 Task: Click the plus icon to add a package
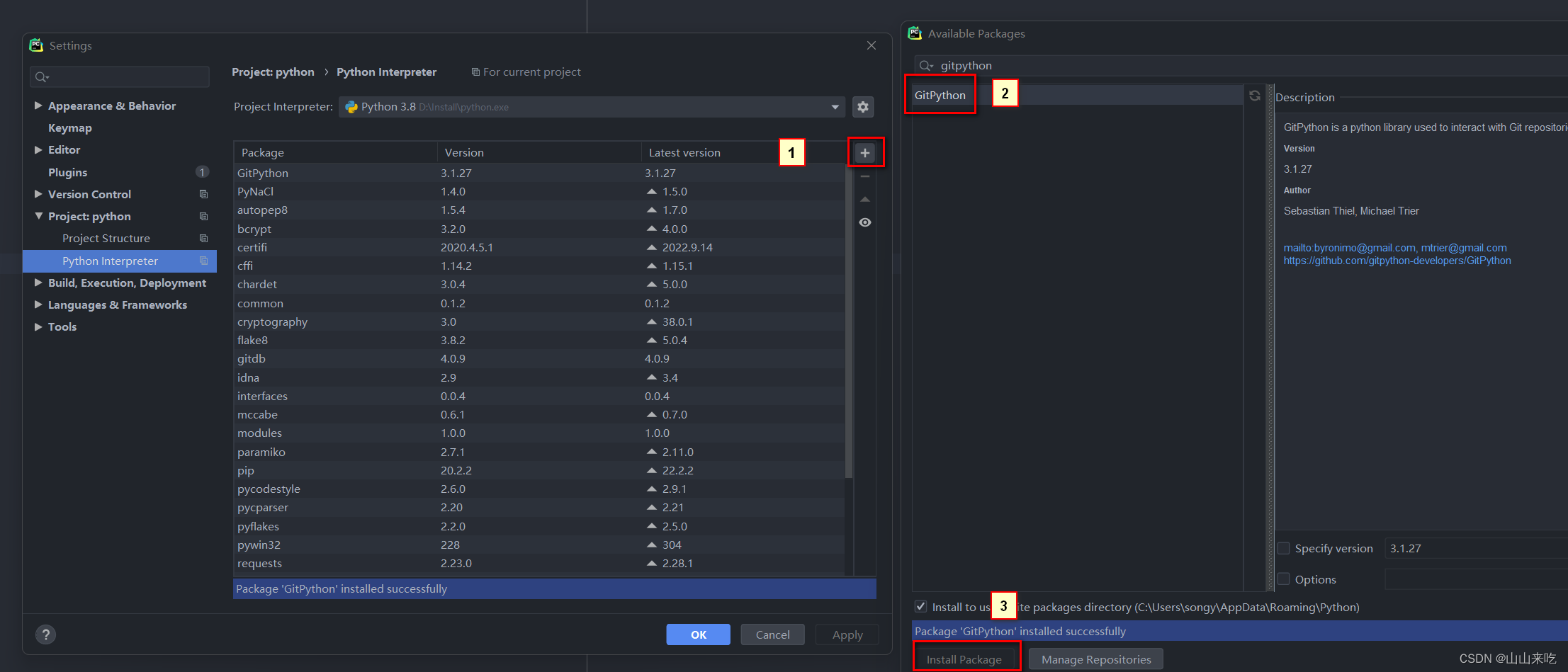tap(865, 153)
